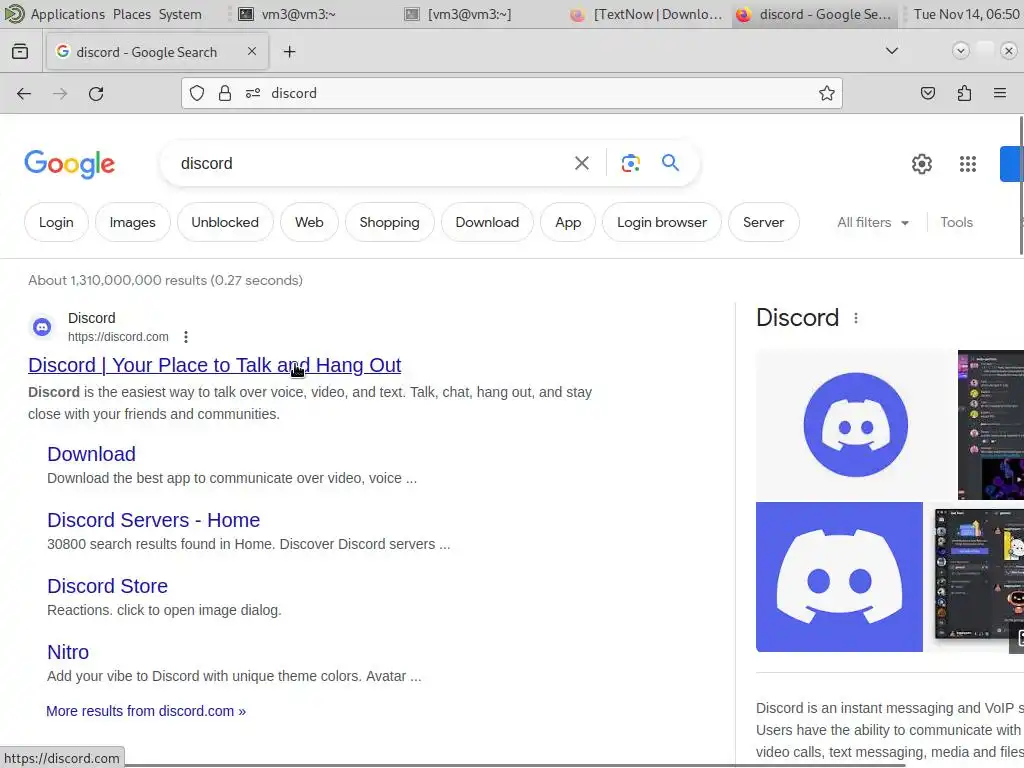Expand the All filters dropdown

pos(872,223)
